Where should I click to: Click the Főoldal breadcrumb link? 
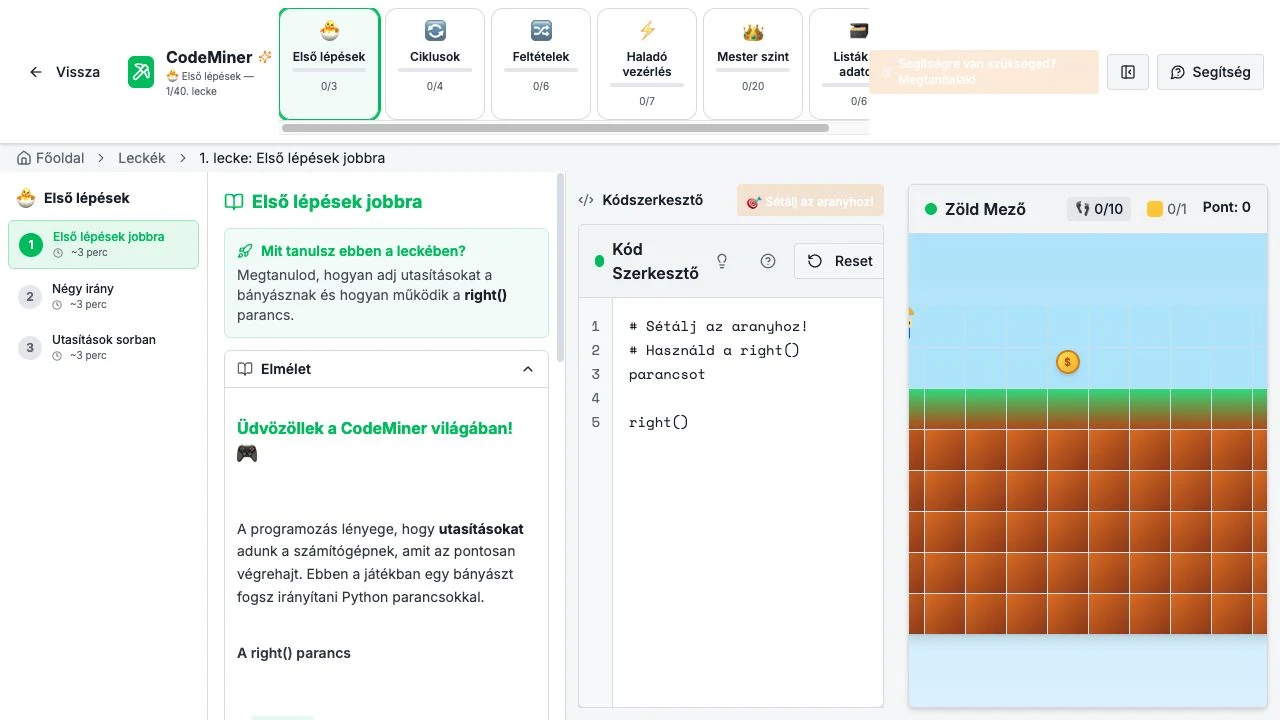[x=50, y=158]
